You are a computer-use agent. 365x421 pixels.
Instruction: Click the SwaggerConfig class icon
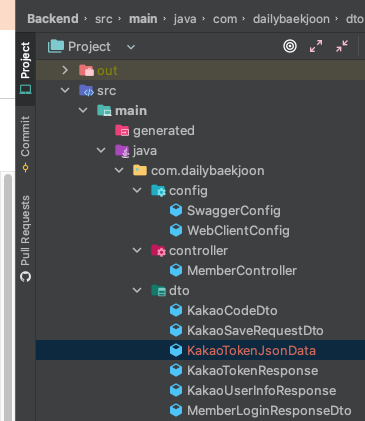pyautogui.click(x=176, y=210)
